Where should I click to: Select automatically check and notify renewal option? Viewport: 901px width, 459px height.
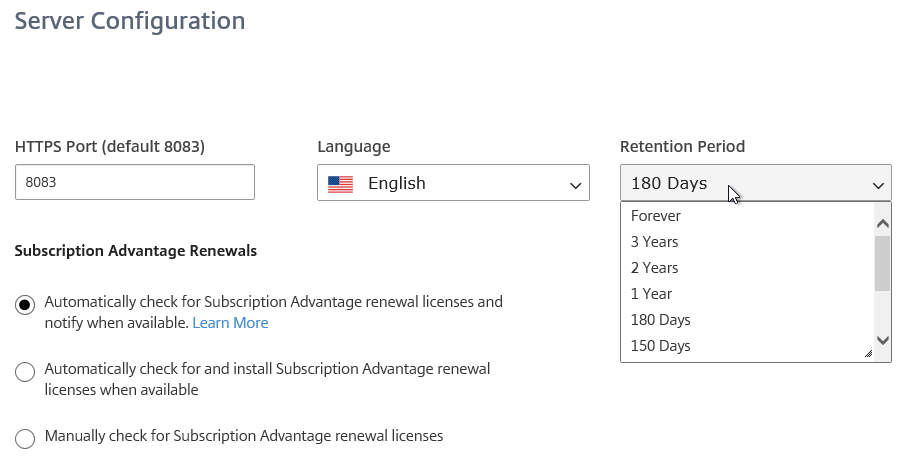click(x=25, y=305)
